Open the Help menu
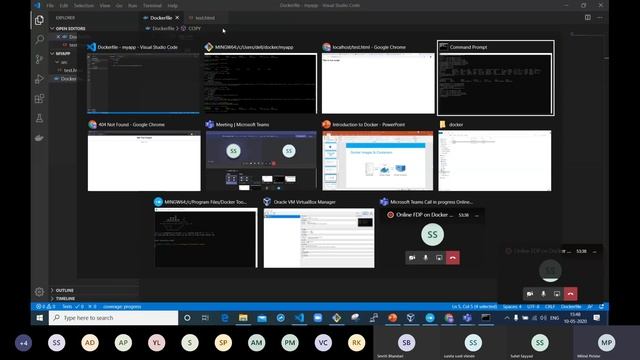Viewport: 640px width, 360px height. click(x=173, y=5)
